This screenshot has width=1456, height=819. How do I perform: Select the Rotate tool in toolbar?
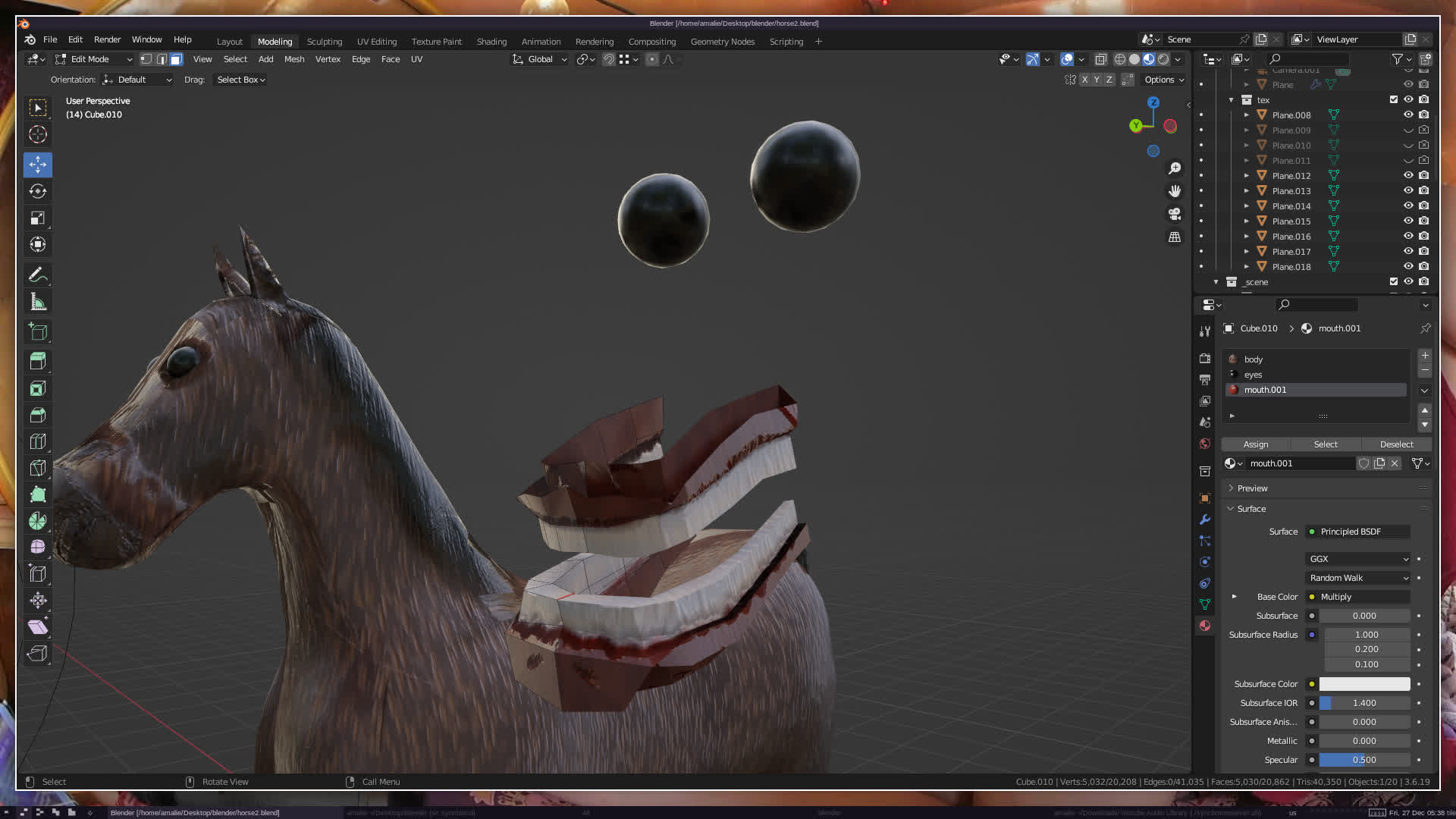tap(38, 191)
